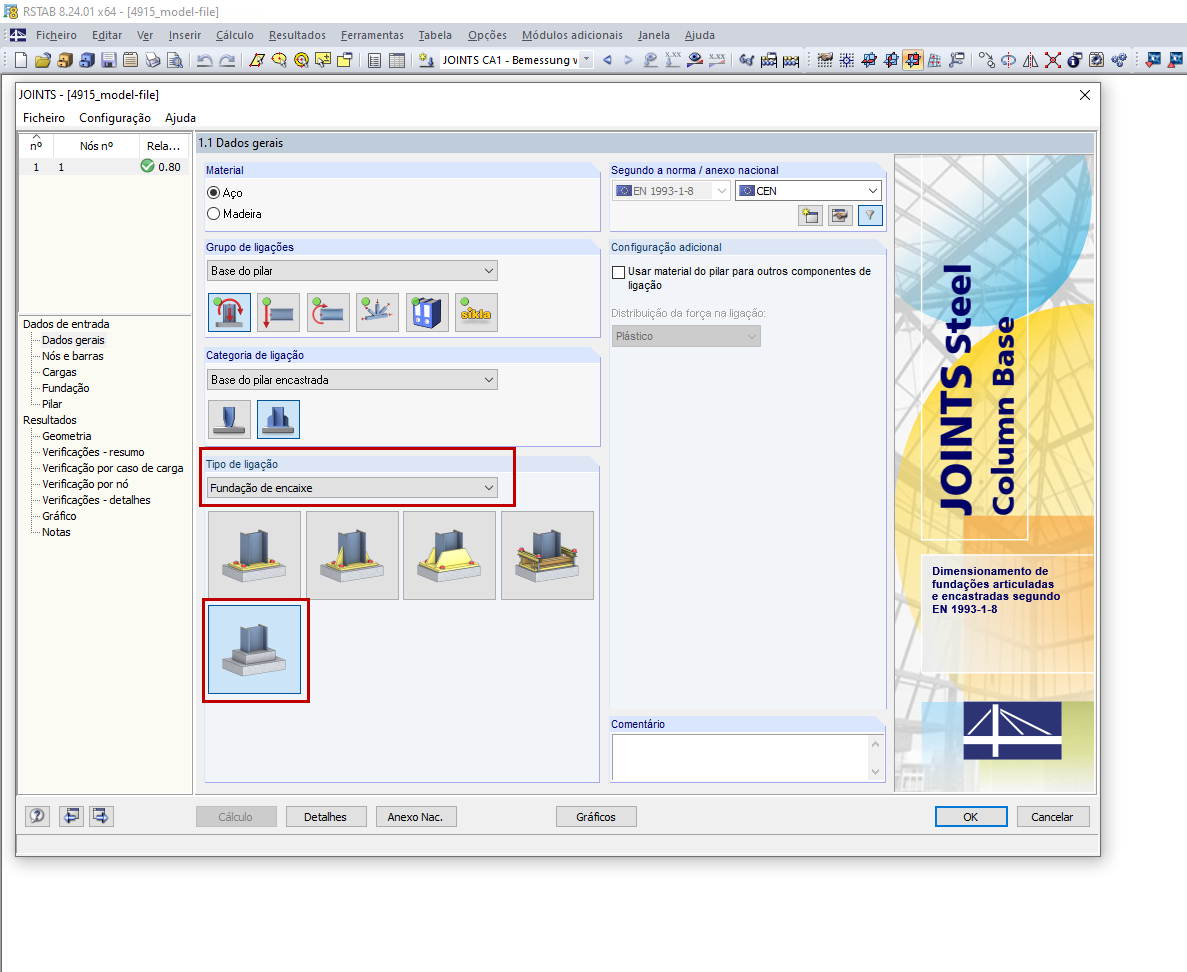Viewport: 1187px width, 972px height.
Task: Click the OK button
Action: [970, 817]
